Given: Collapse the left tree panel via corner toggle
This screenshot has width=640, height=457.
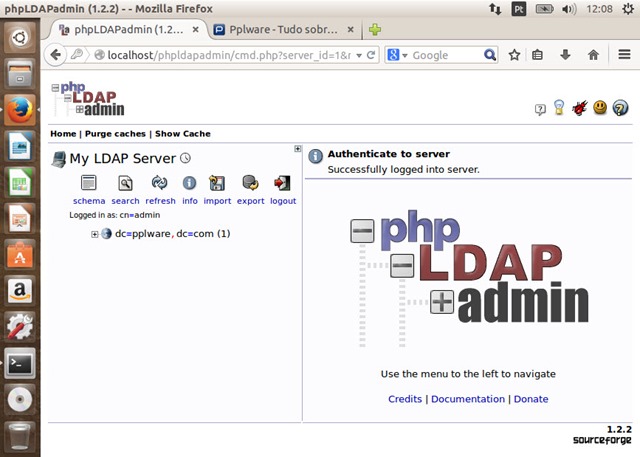Looking at the screenshot, I should point(297,149).
